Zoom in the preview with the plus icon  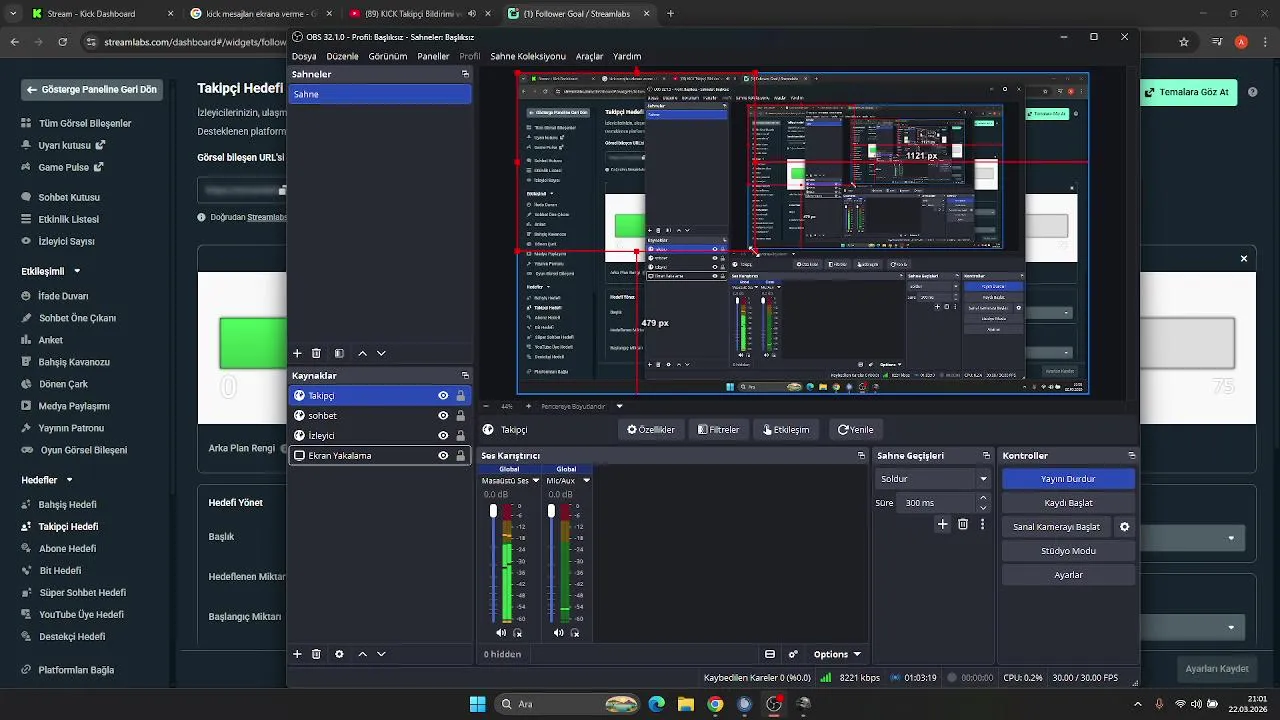[x=528, y=406]
